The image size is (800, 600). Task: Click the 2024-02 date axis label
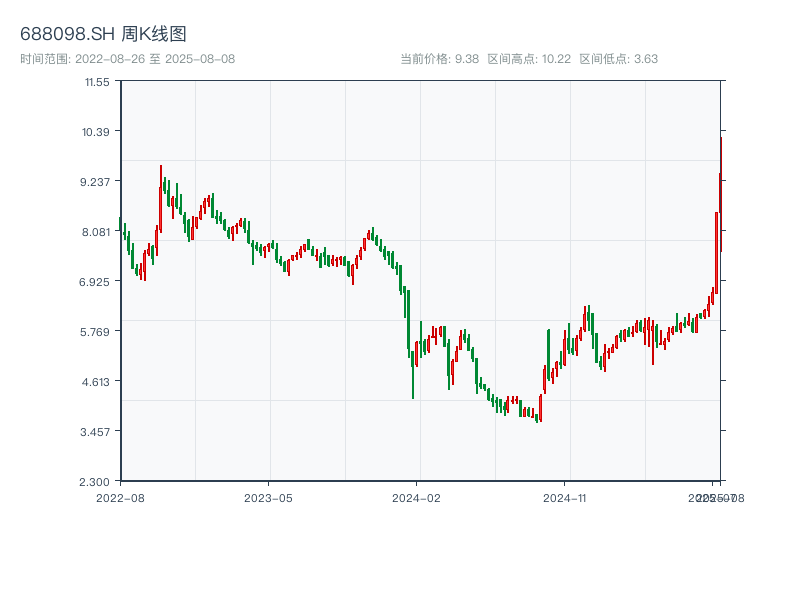416,497
